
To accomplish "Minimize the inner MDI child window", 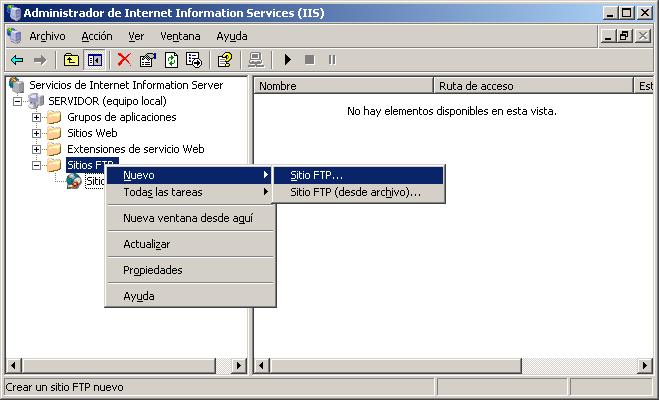I will (607, 36).
